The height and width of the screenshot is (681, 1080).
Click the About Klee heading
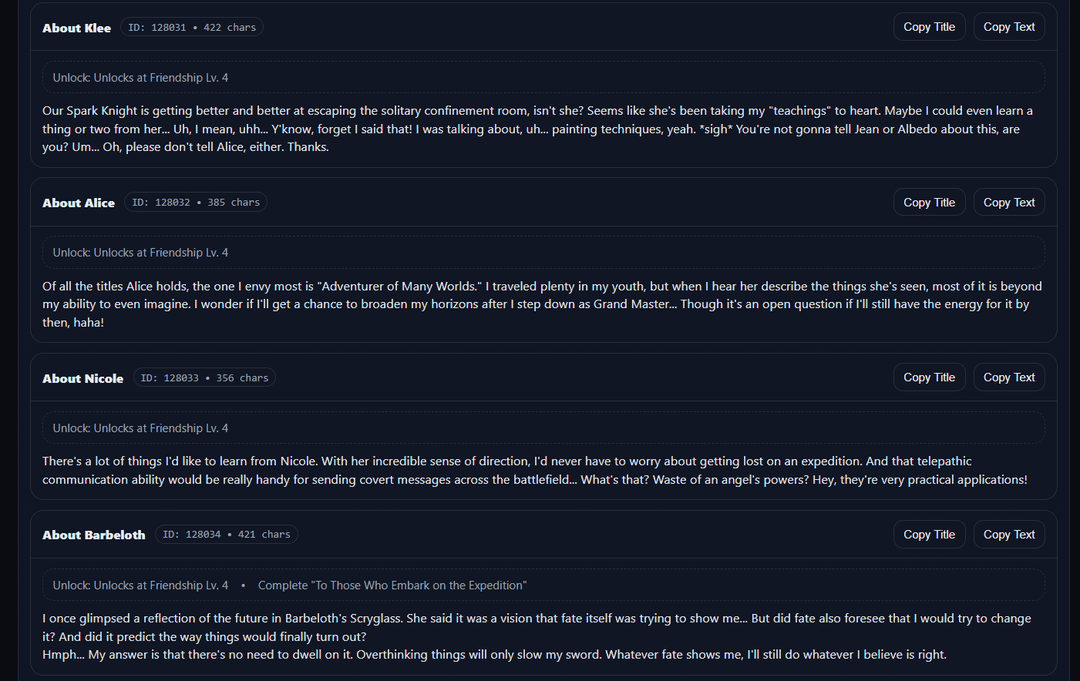(77, 28)
